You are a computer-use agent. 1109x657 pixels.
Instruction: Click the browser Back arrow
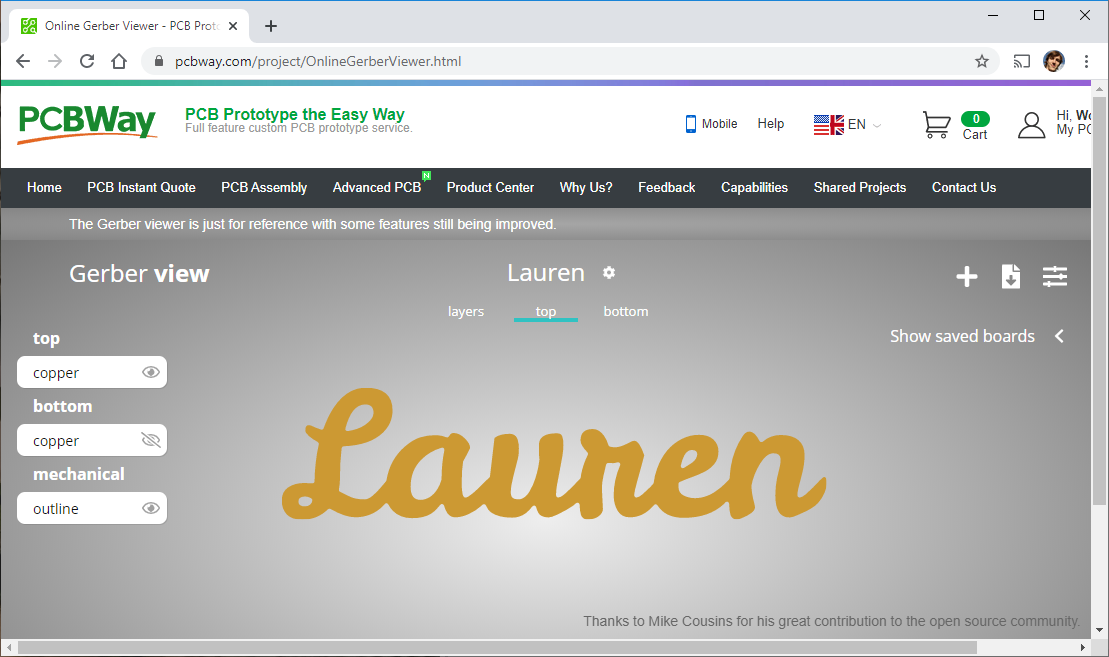click(x=23, y=62)
